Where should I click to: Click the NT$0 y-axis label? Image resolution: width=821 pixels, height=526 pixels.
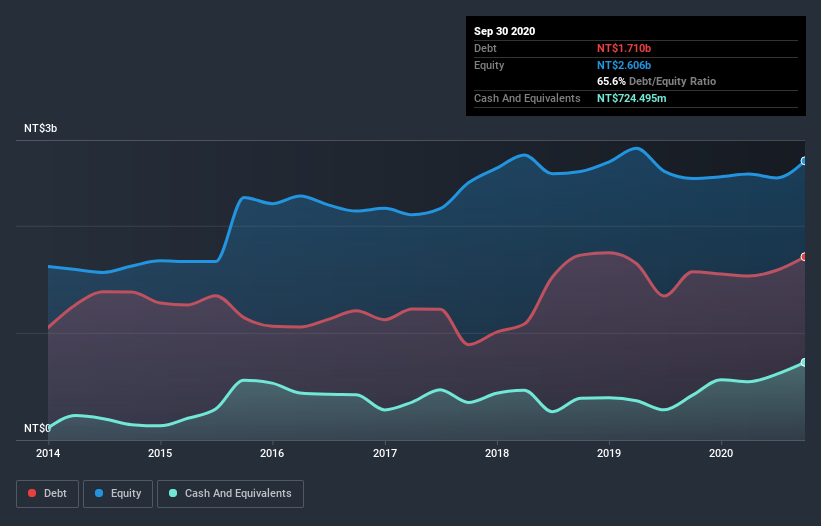point(37,428)
